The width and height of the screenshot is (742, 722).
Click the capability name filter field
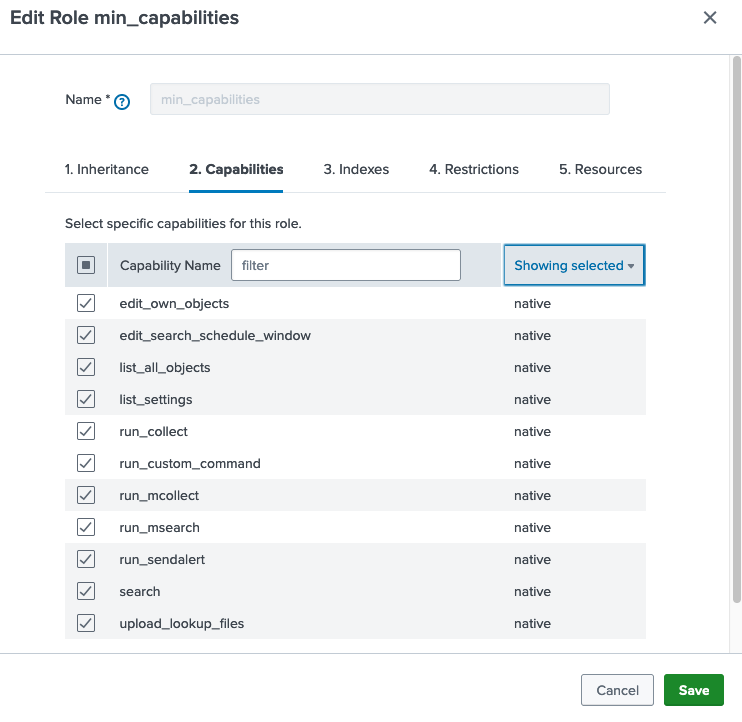click(x=345, y=265)
